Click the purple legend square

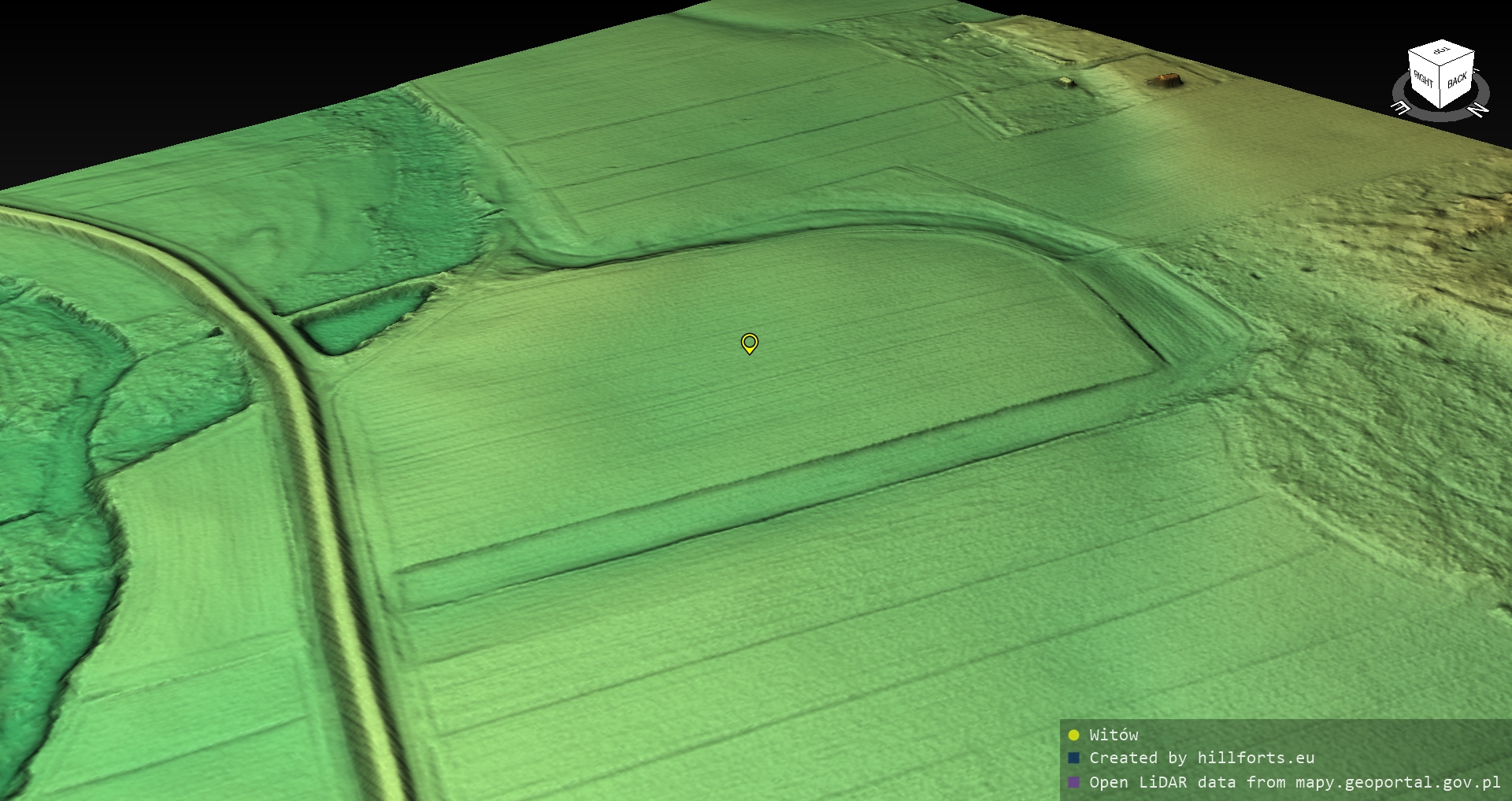[1073, 782]
